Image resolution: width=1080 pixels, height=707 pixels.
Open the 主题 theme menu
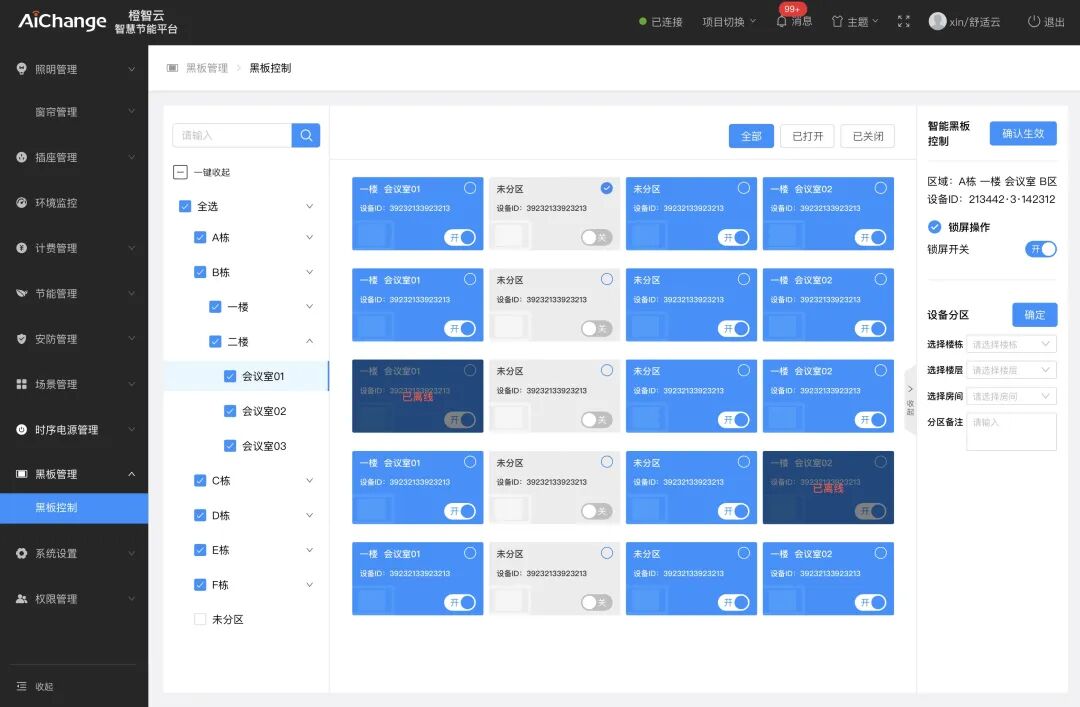pyautogui.click(x=855, y=22)
